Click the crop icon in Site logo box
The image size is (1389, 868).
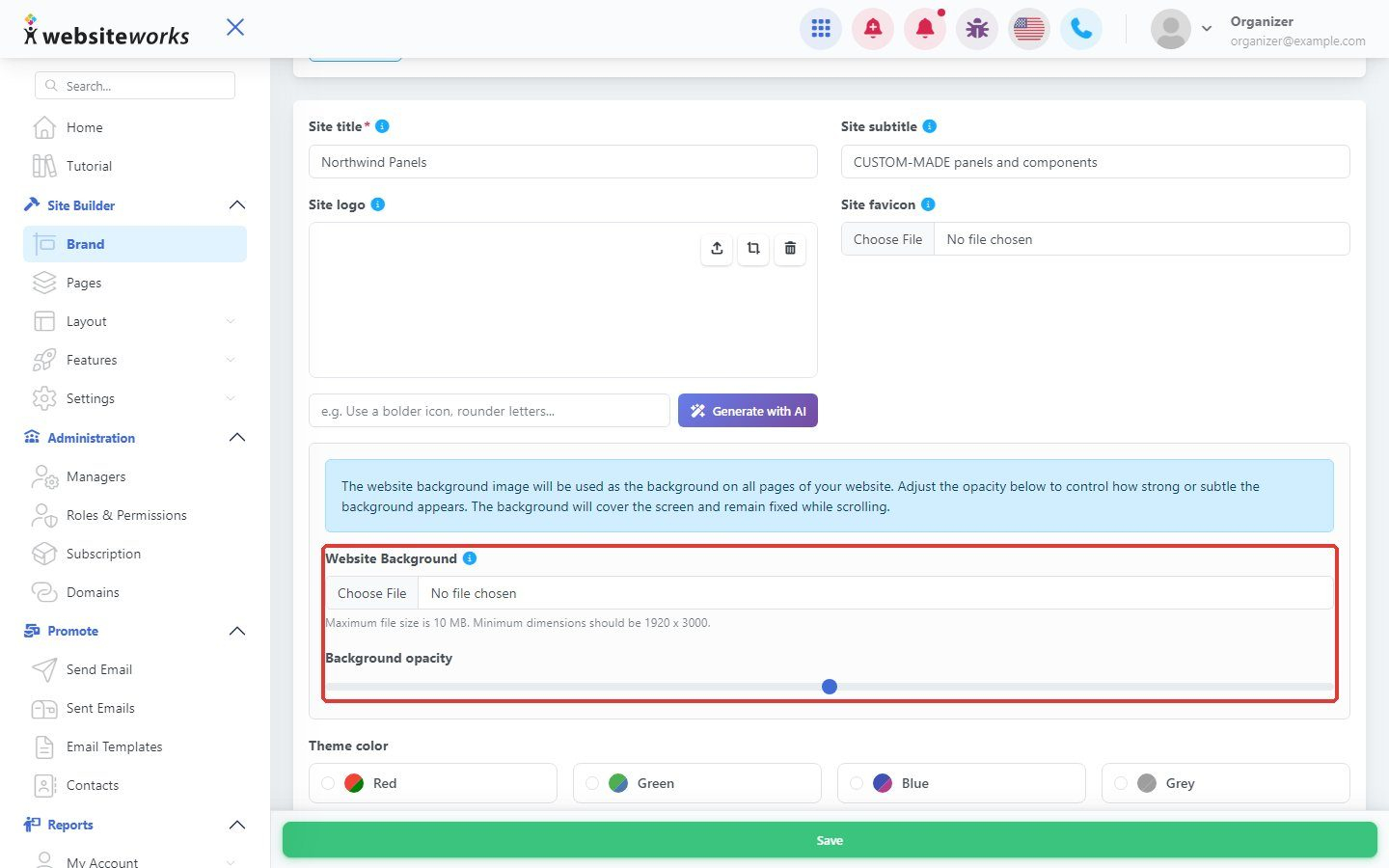[x=753, y=249]
